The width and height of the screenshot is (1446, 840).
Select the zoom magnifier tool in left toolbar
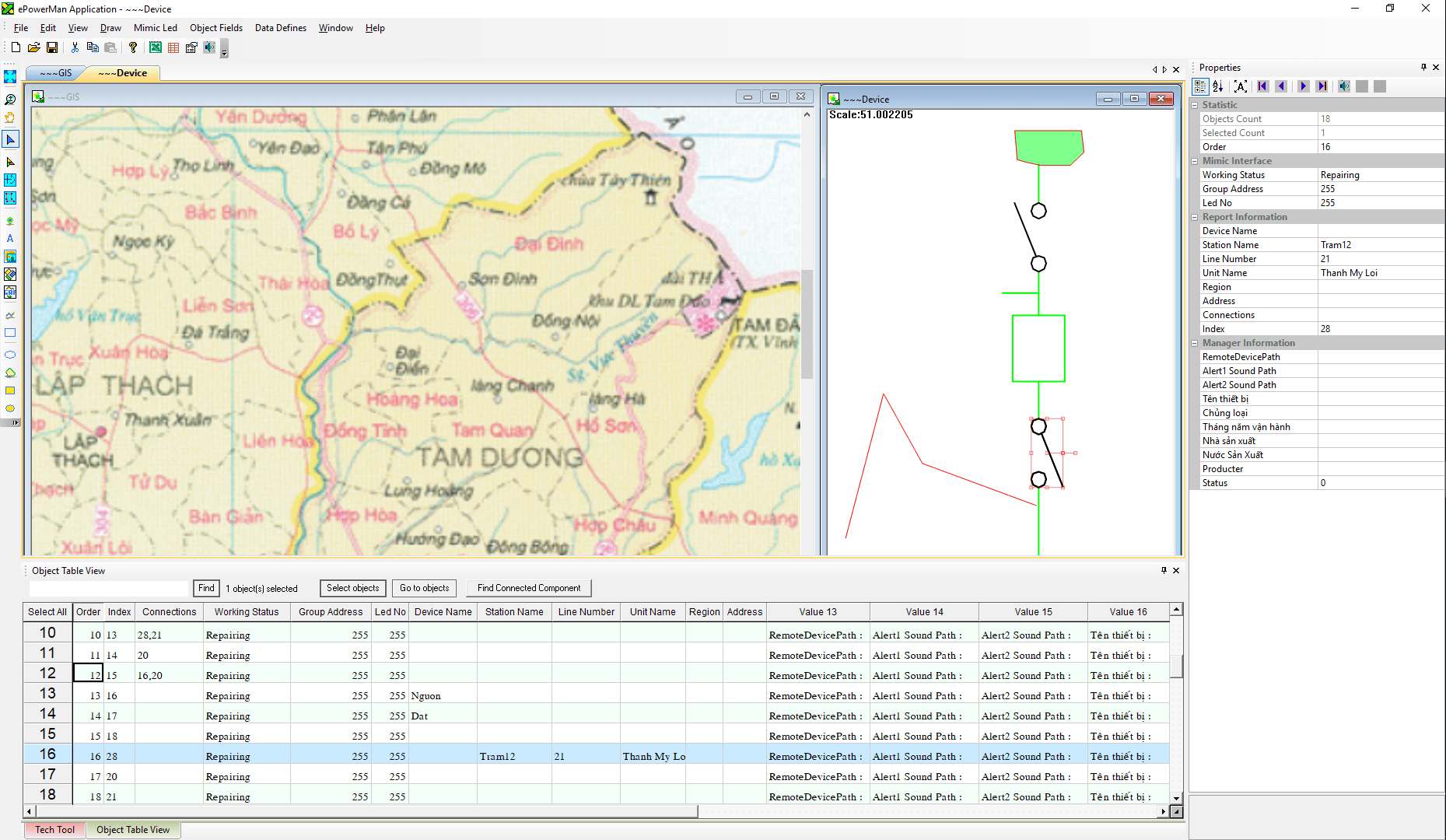10,100
